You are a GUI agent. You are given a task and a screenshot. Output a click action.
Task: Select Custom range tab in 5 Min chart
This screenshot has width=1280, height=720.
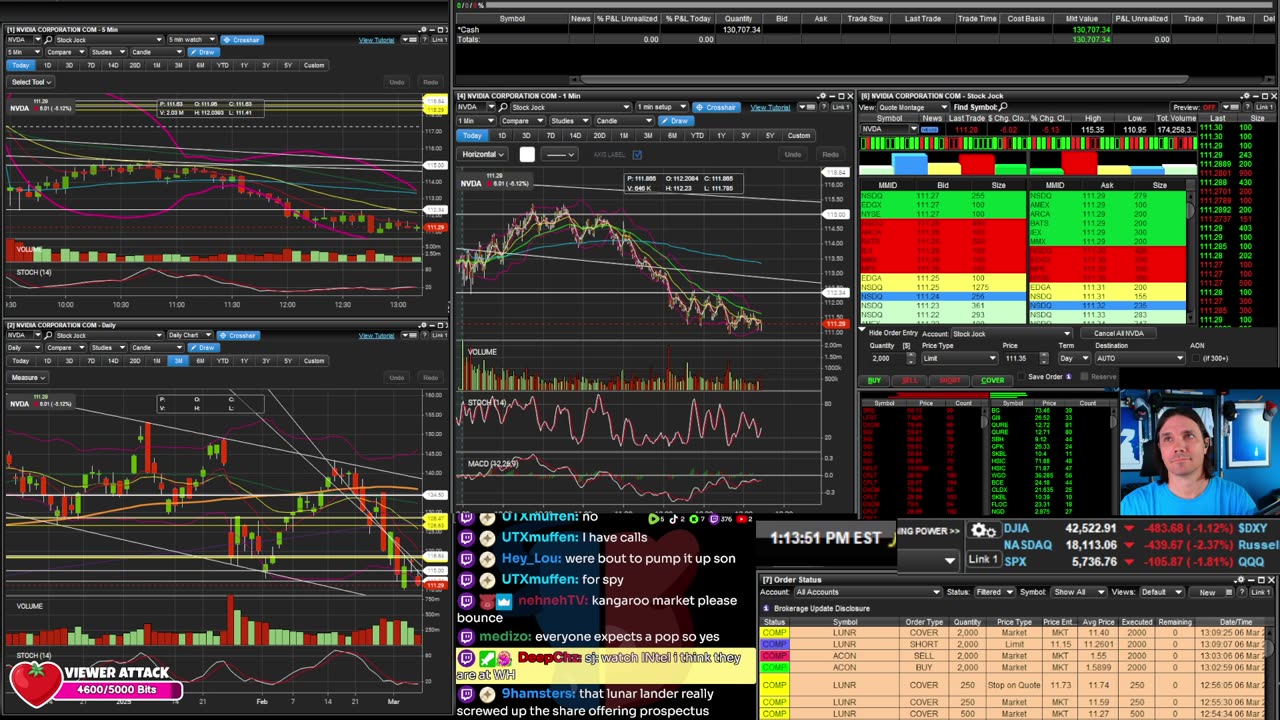pyautogui.click(x=314, y=65)
